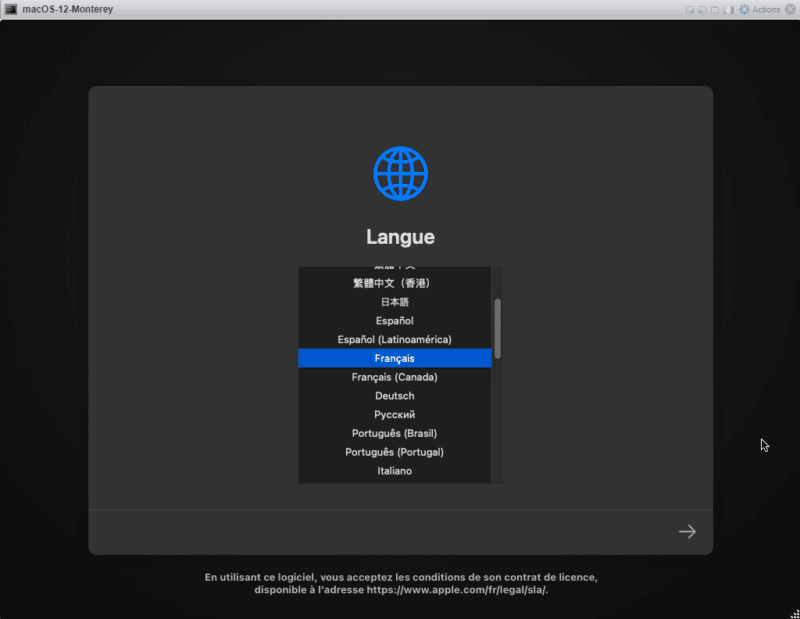Pick Français (Canada) from the list
Image resolution: width=800 pixels, height=619 pixels.
394,377
